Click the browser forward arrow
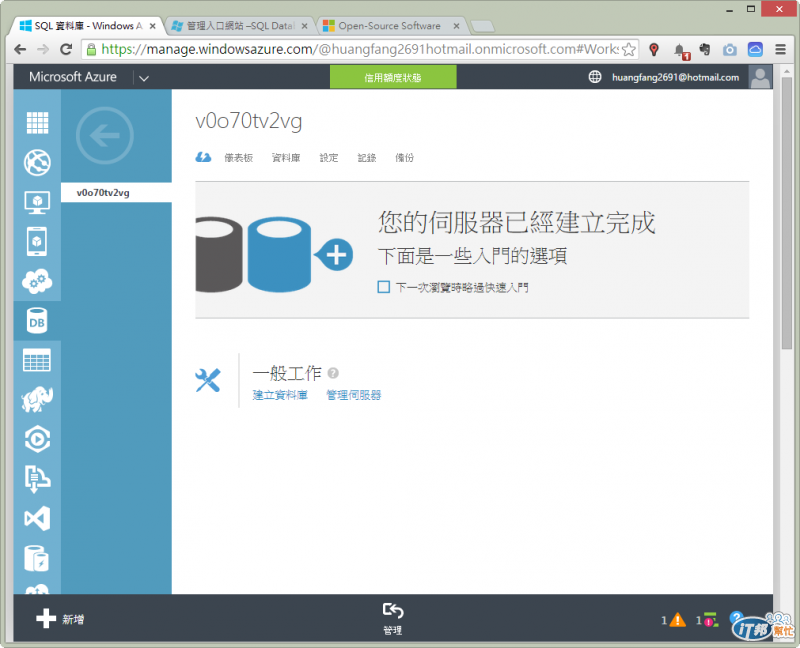Screen dimensions: 800x648 pyautogui.click(x=43, y=49)
